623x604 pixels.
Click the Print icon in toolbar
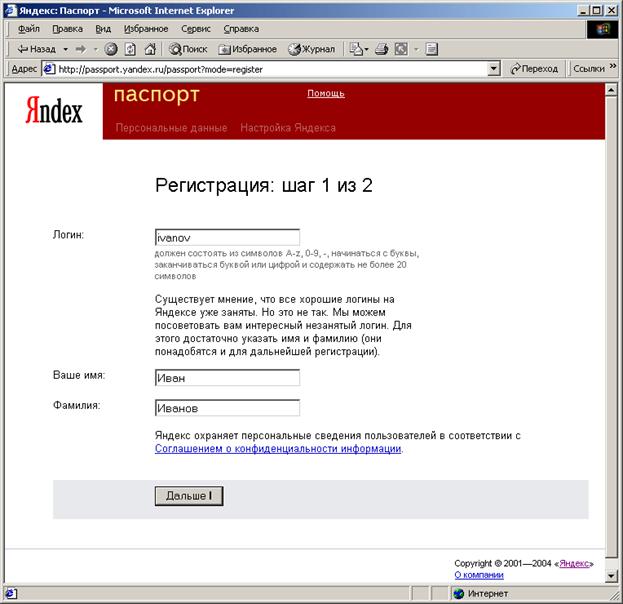tap(384, 48)
